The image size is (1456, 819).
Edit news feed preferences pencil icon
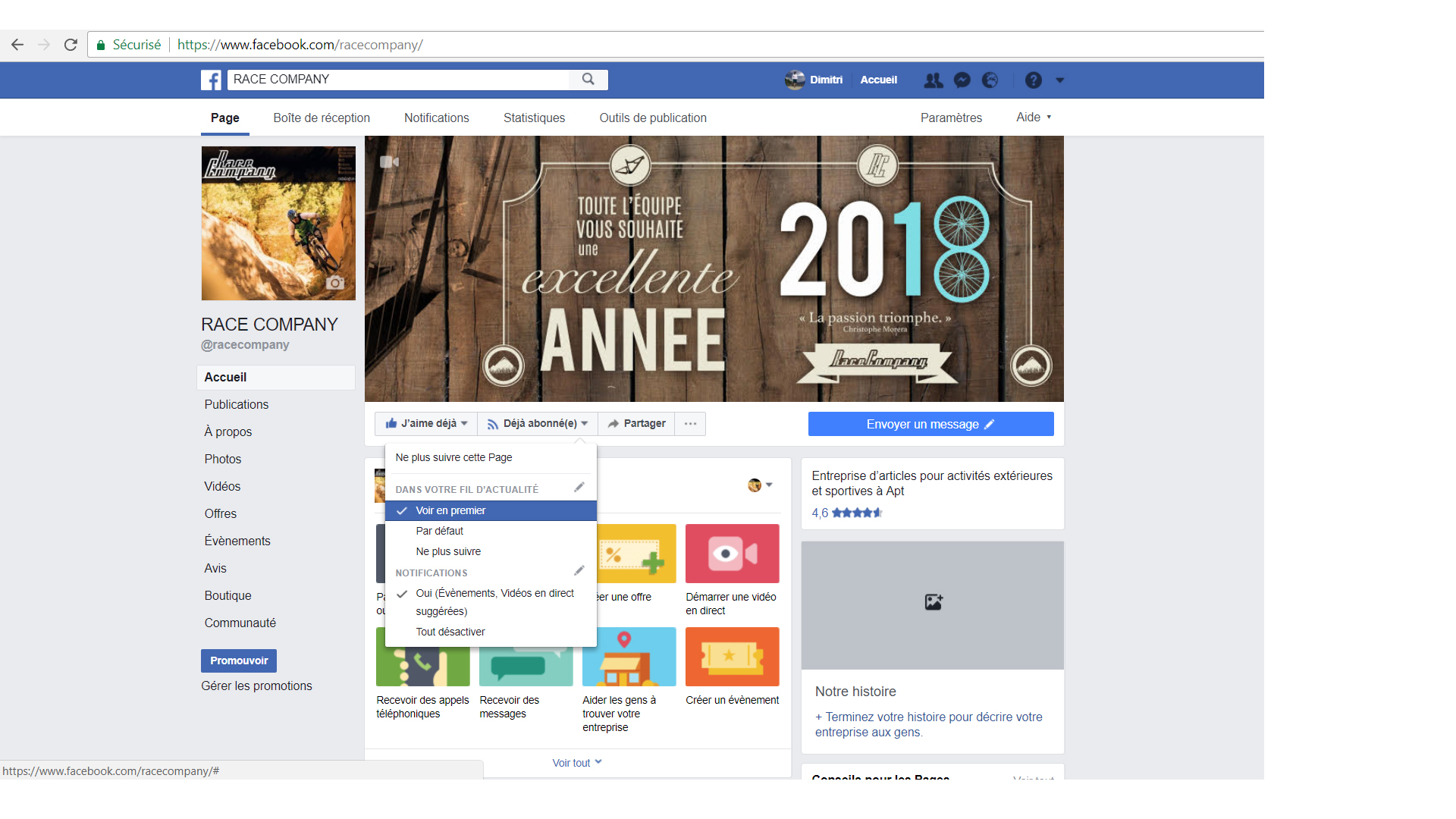[579, 488]
